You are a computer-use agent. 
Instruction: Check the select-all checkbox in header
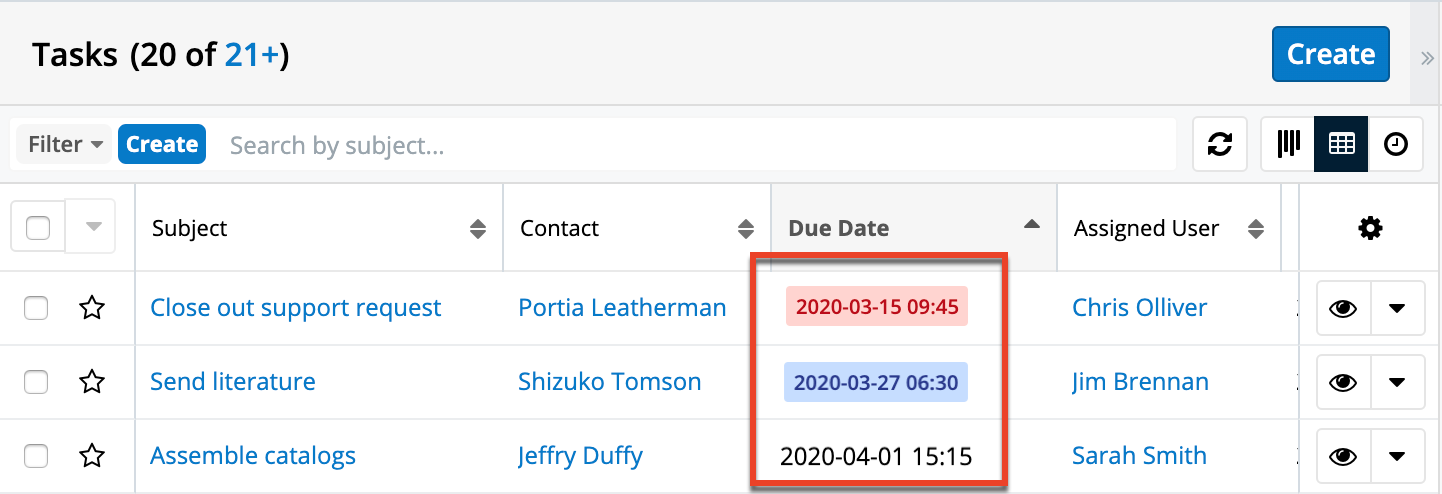[38, 228]
